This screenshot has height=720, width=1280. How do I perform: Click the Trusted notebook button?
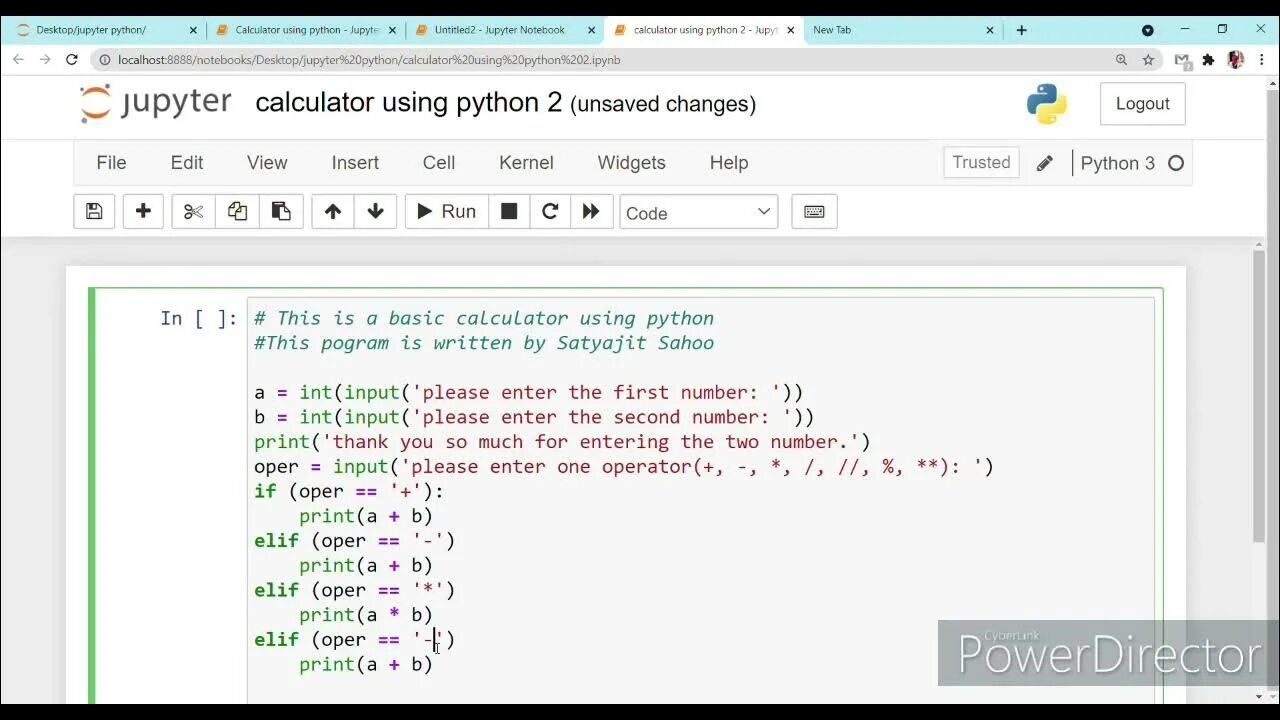coord(981,162)
